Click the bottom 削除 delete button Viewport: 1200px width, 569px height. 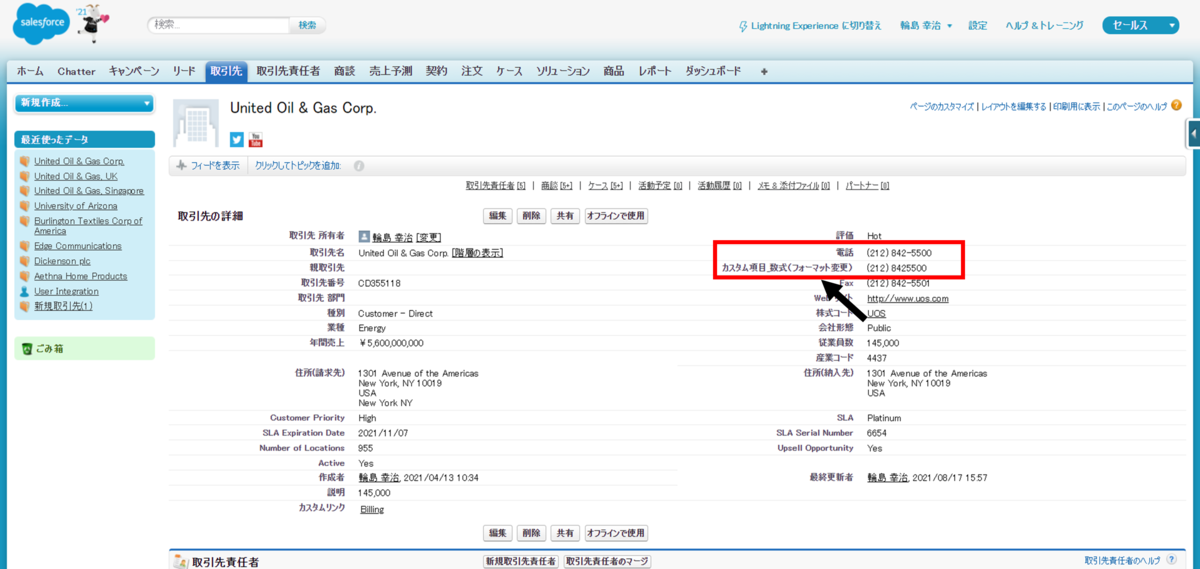point(532,533)
